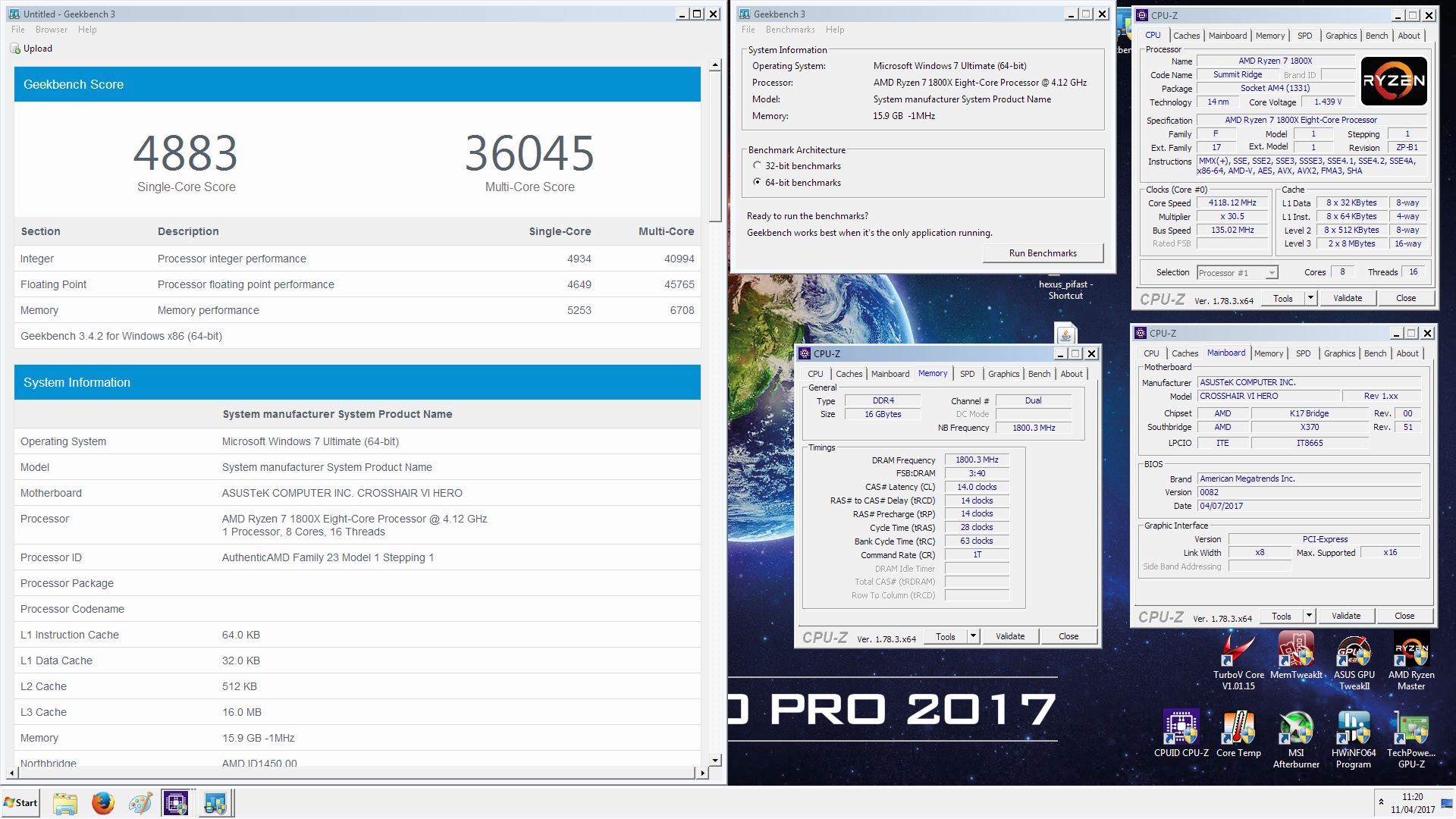Open the Browser menu in Geekbench results
The height and width of the screenshot is (819, 1456).
point(52,30)
